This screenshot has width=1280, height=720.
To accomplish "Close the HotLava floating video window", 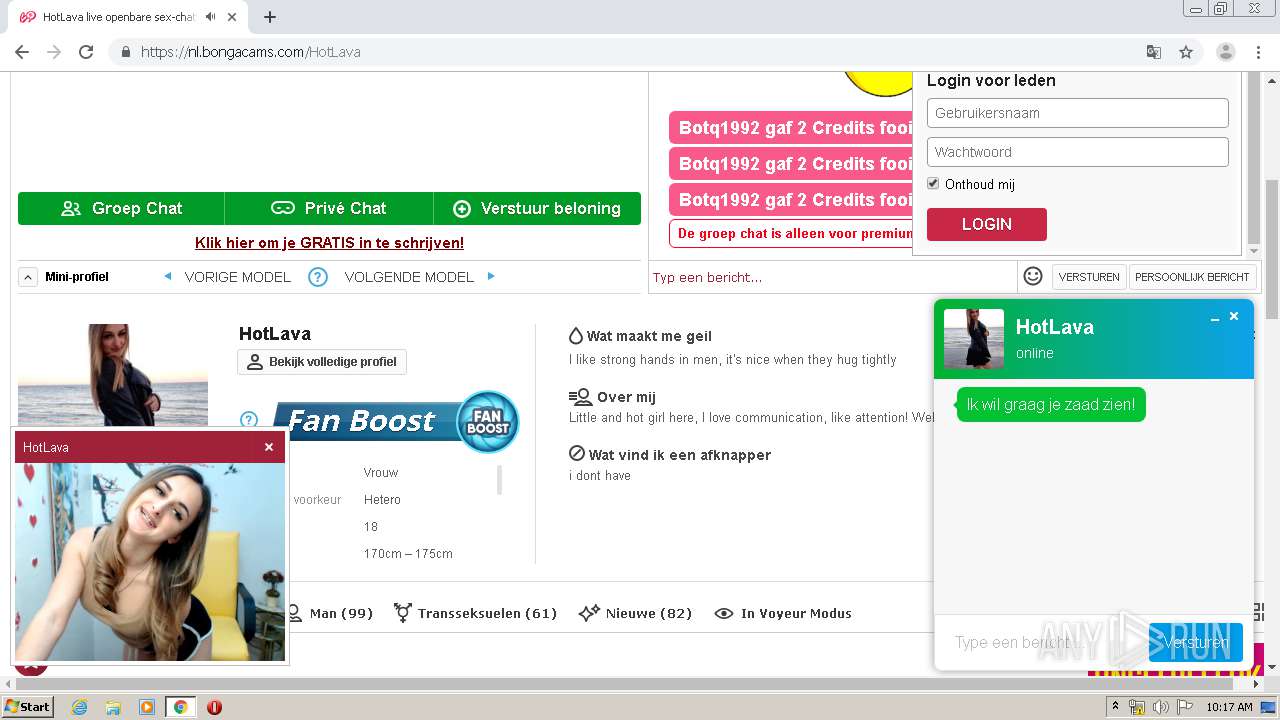I will coord(269,447).
